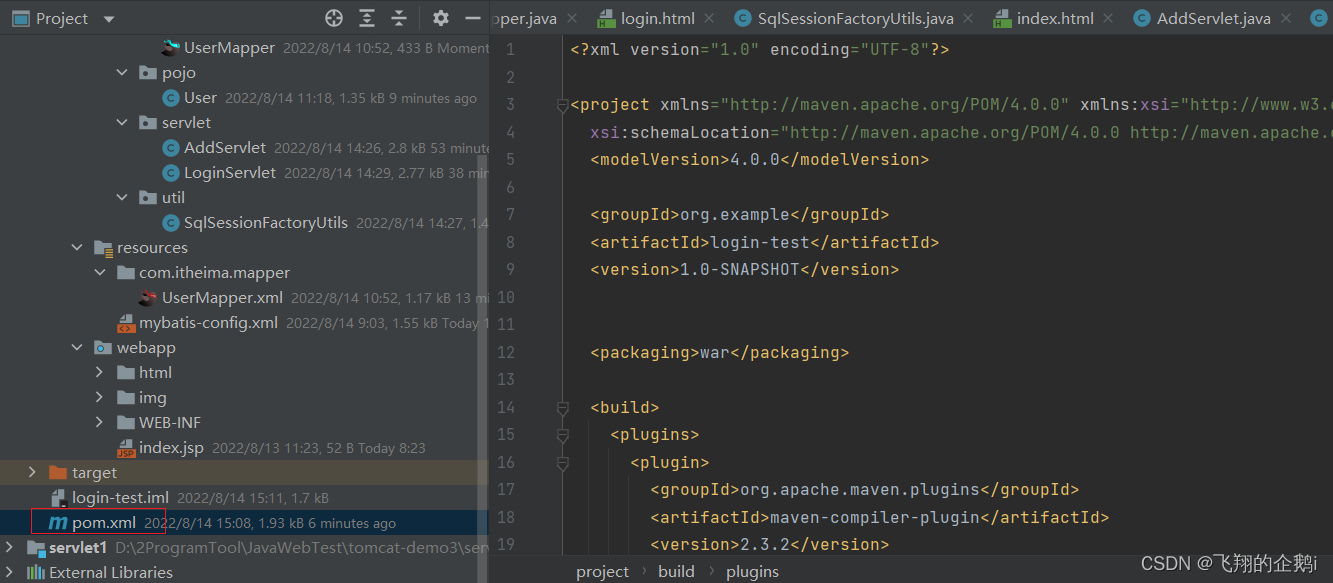Screen dimensions: 1333x583
Task: Toggle code folding at line 16 plugin tag
Action: point(563,462)
